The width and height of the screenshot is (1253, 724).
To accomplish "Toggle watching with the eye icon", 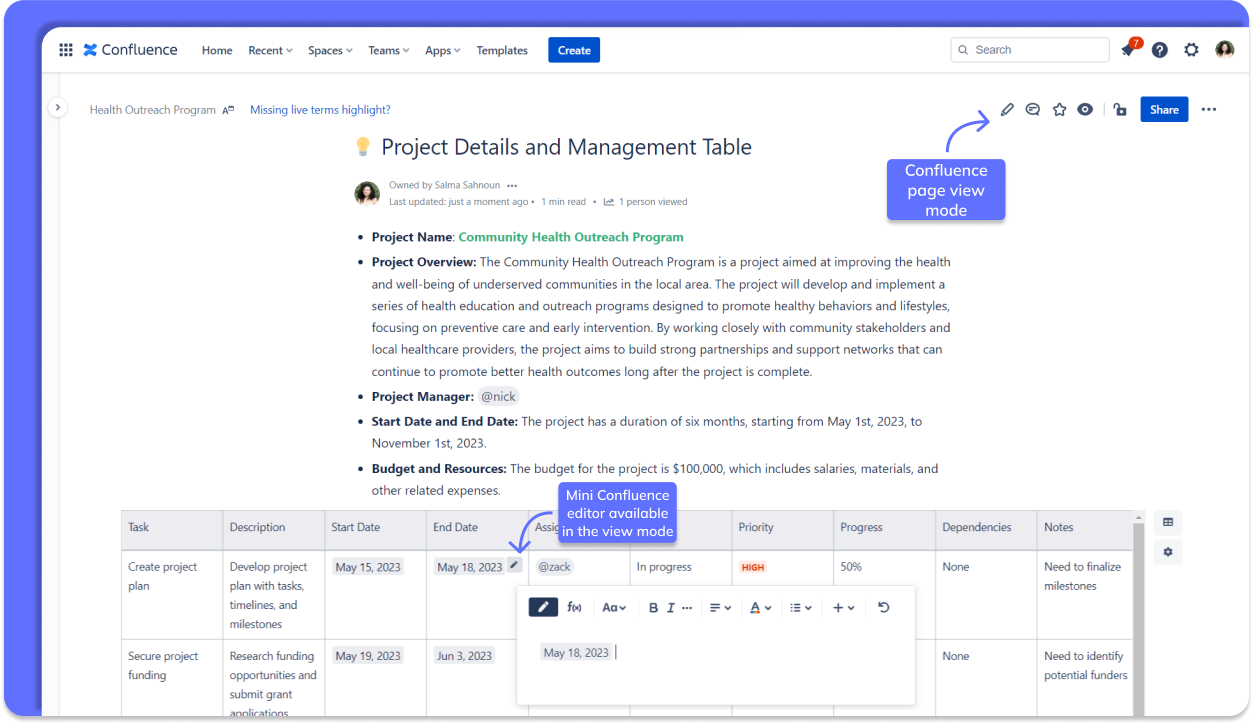I will pos(1085,110).
